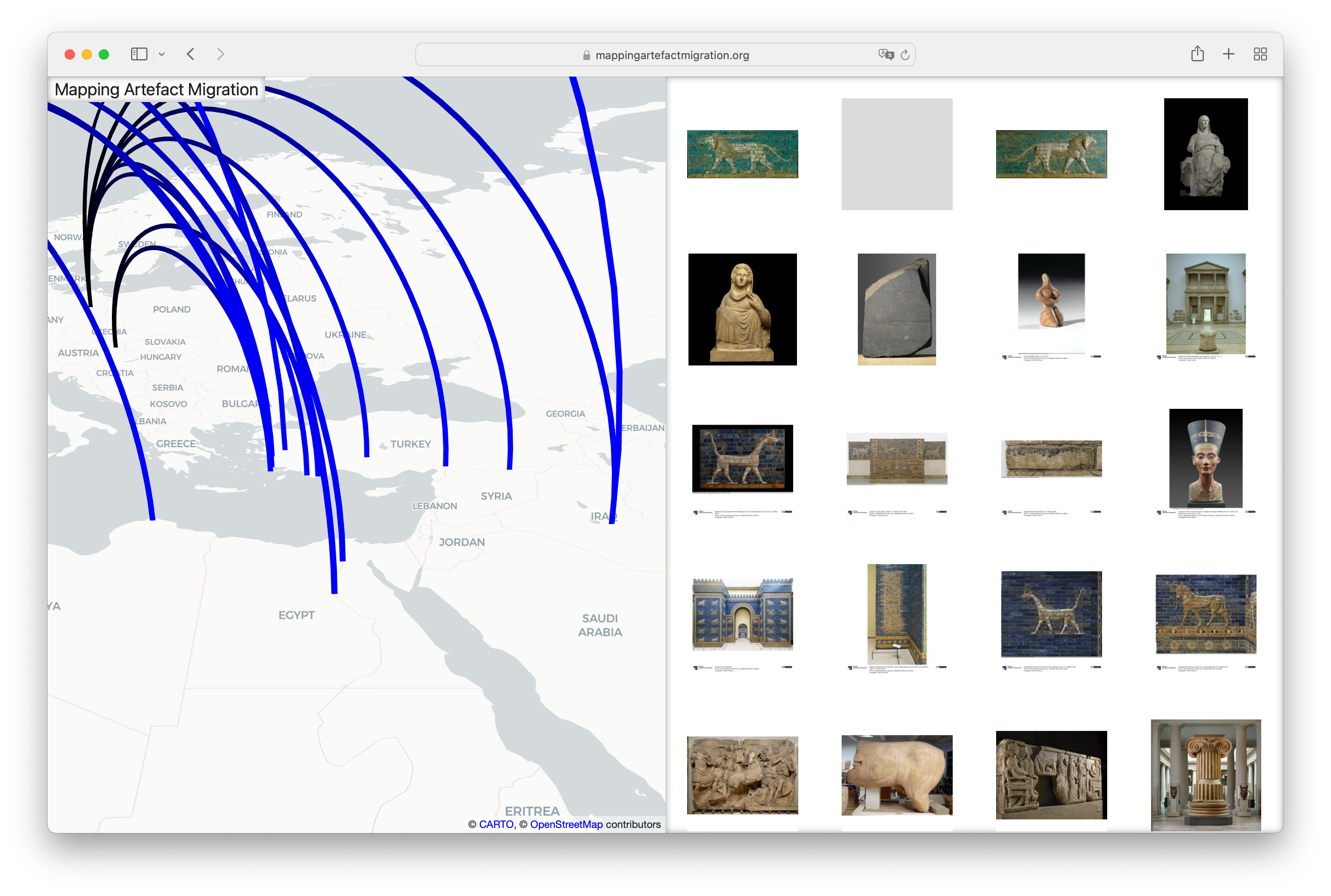The image size is (1331, 896).
Task: Click the JORDAN label on the map
Action: [x=462, y=542]
